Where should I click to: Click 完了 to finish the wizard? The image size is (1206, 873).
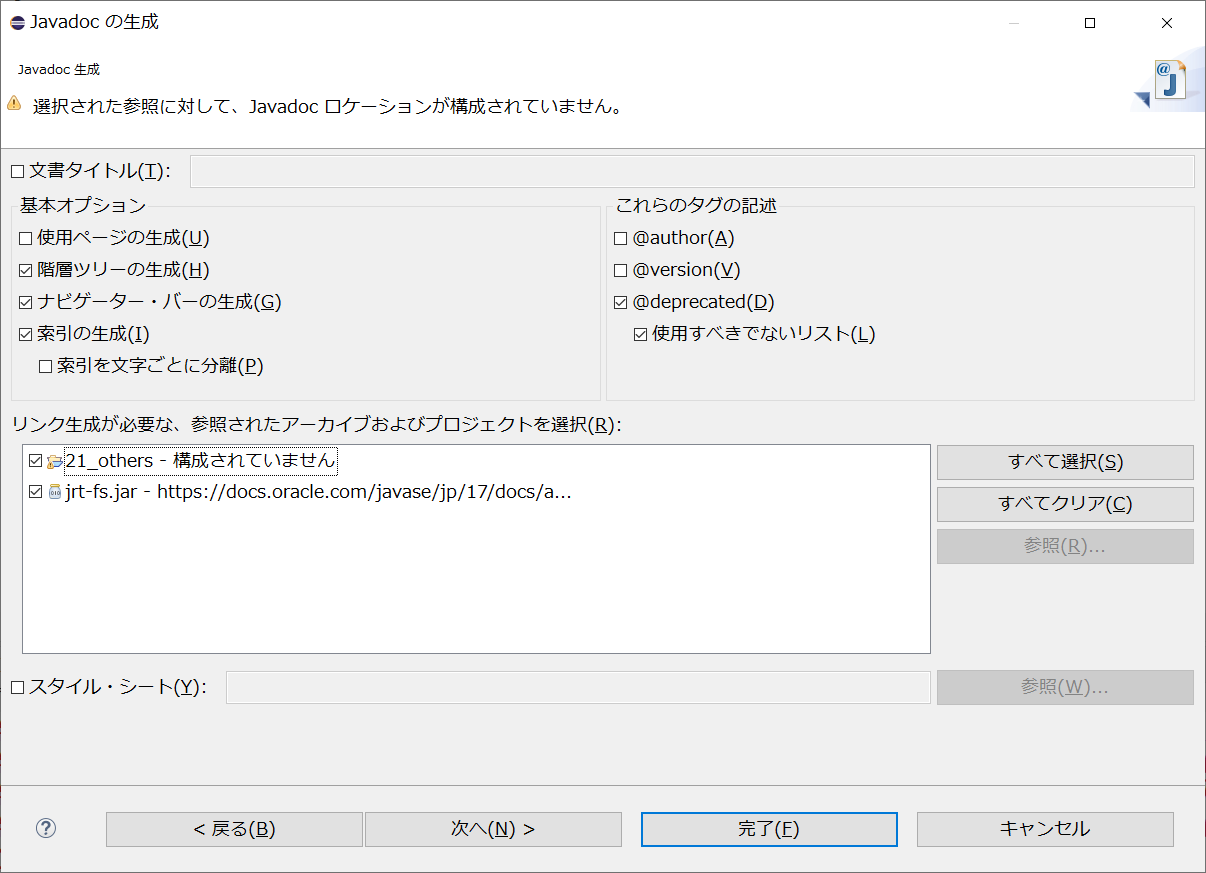pyautogui.click(x=768, y=829)
